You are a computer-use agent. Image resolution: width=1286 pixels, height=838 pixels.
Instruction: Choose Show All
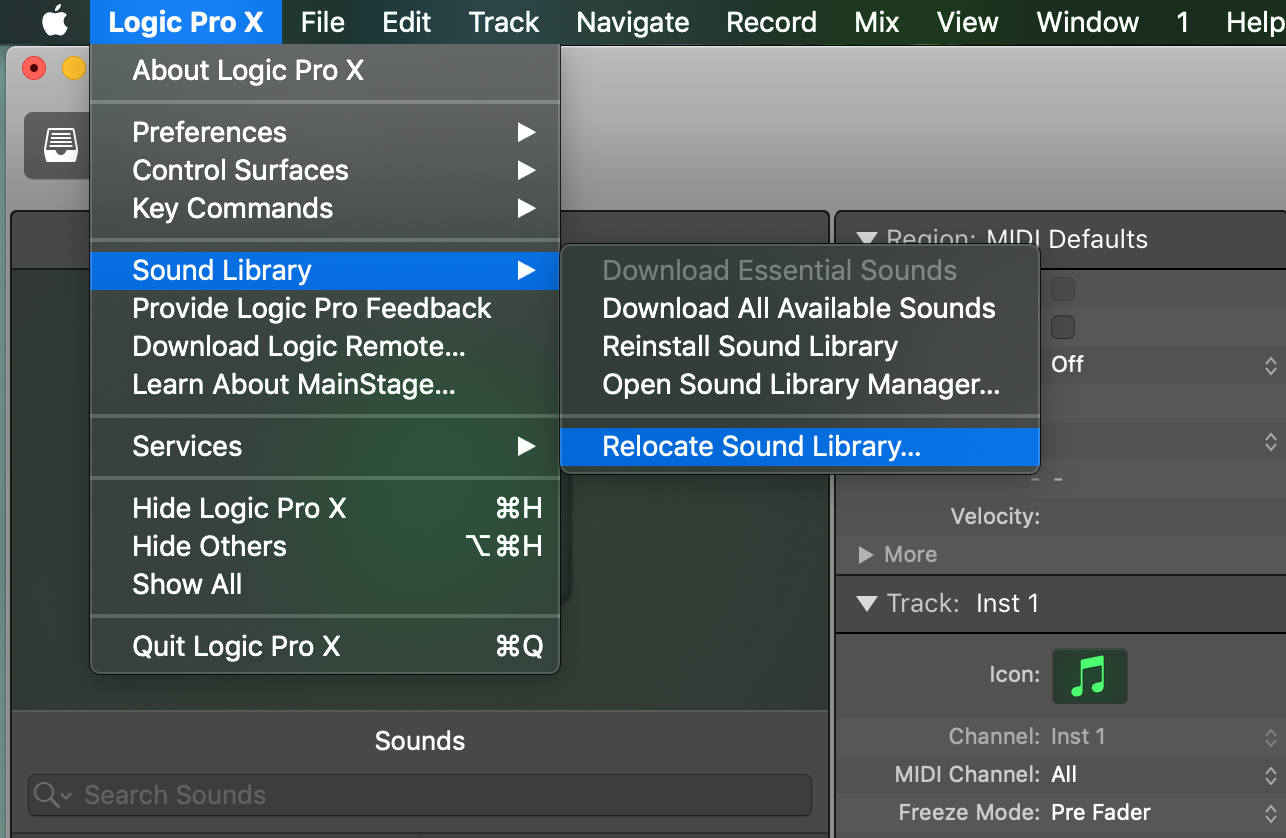[x=325, y=584]
